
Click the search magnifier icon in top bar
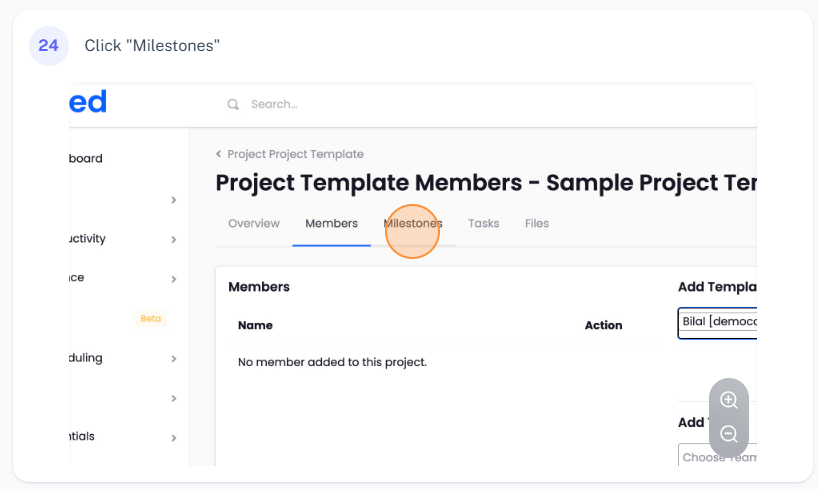click(x=233, y=104)
